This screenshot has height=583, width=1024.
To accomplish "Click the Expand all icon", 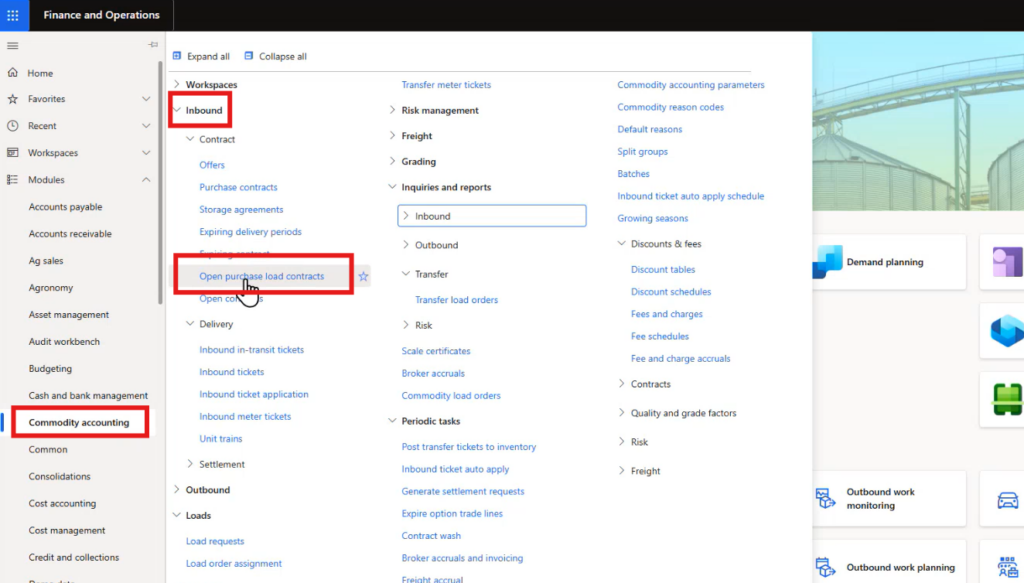I will (x=177, y=56).
